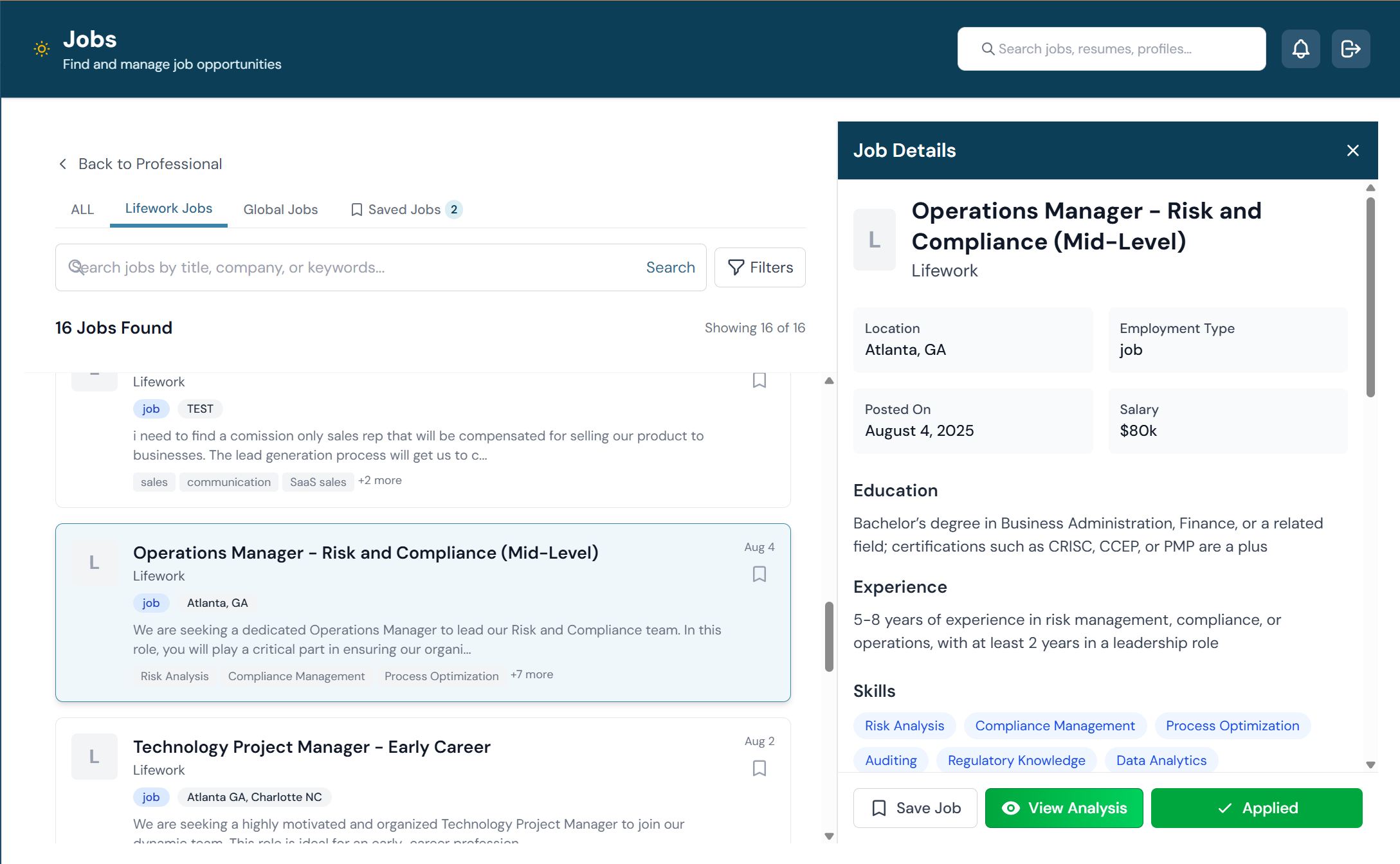Click the Save Job button
This screenshot has height=864, width=1400.
pyautogui.click(x=915, y=808)
